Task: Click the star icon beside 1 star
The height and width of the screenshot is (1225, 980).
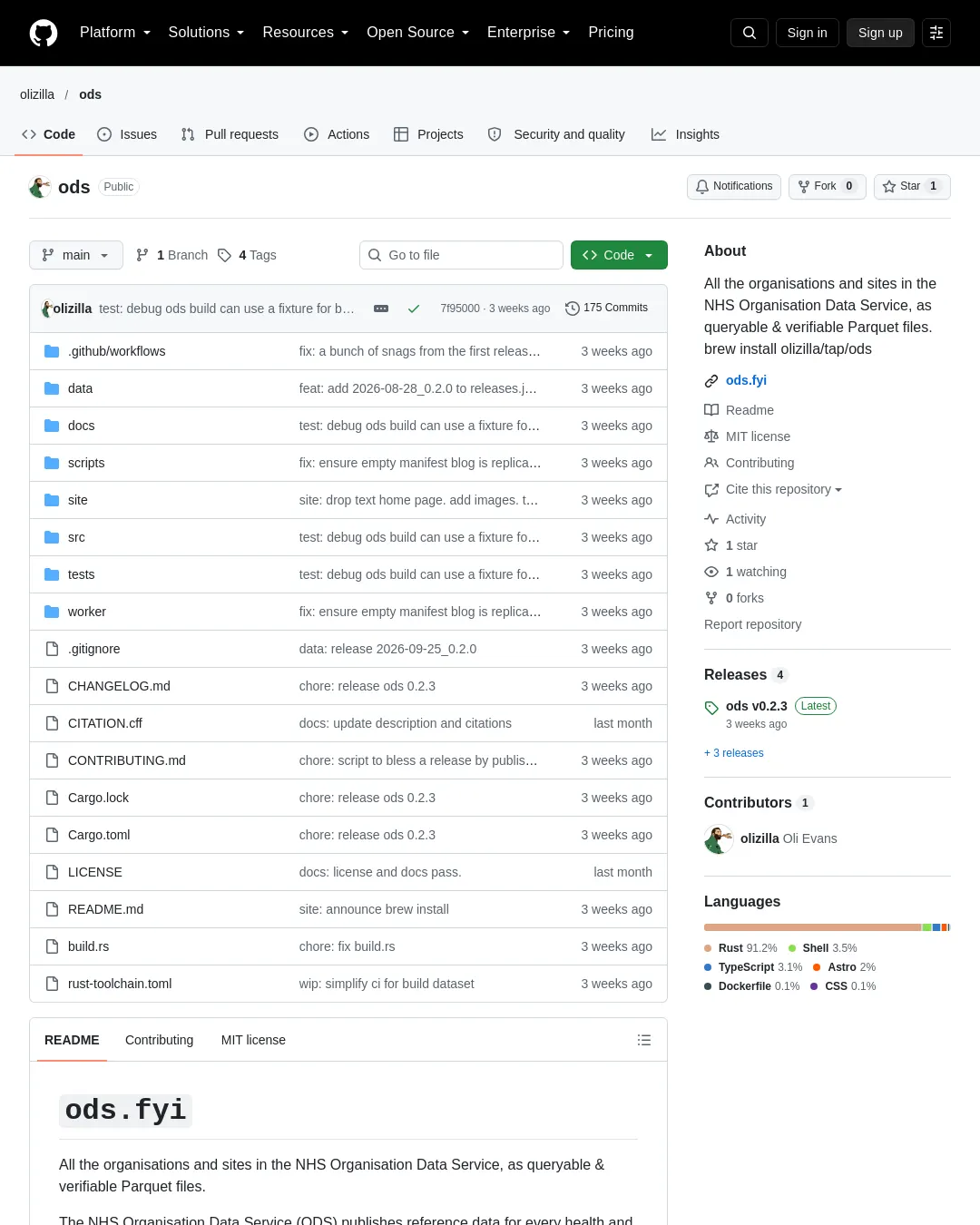Action: [x=711, y=545]
